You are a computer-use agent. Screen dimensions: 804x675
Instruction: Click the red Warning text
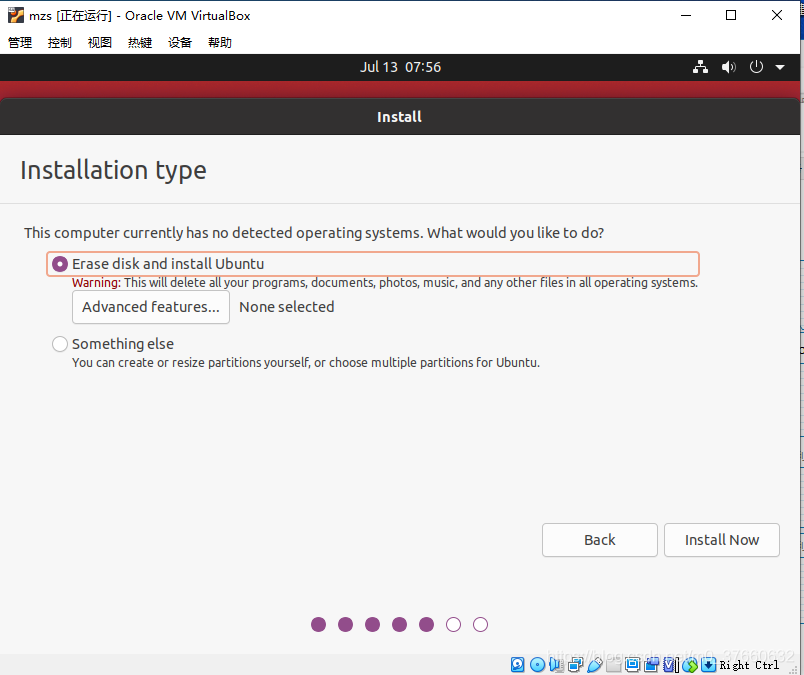click(x=96, y=283)
